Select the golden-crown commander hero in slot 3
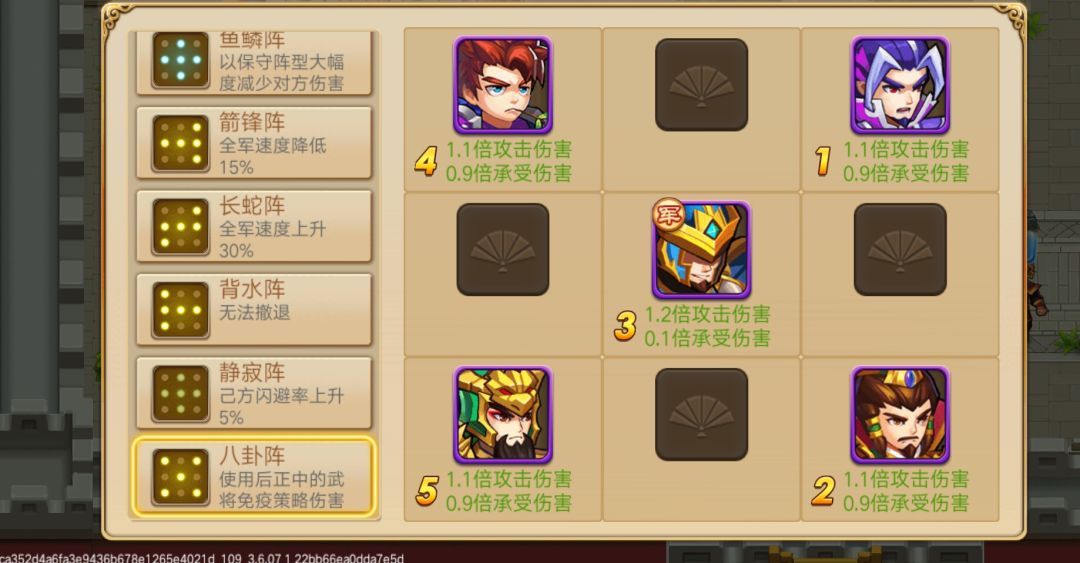 click(701, 249)
